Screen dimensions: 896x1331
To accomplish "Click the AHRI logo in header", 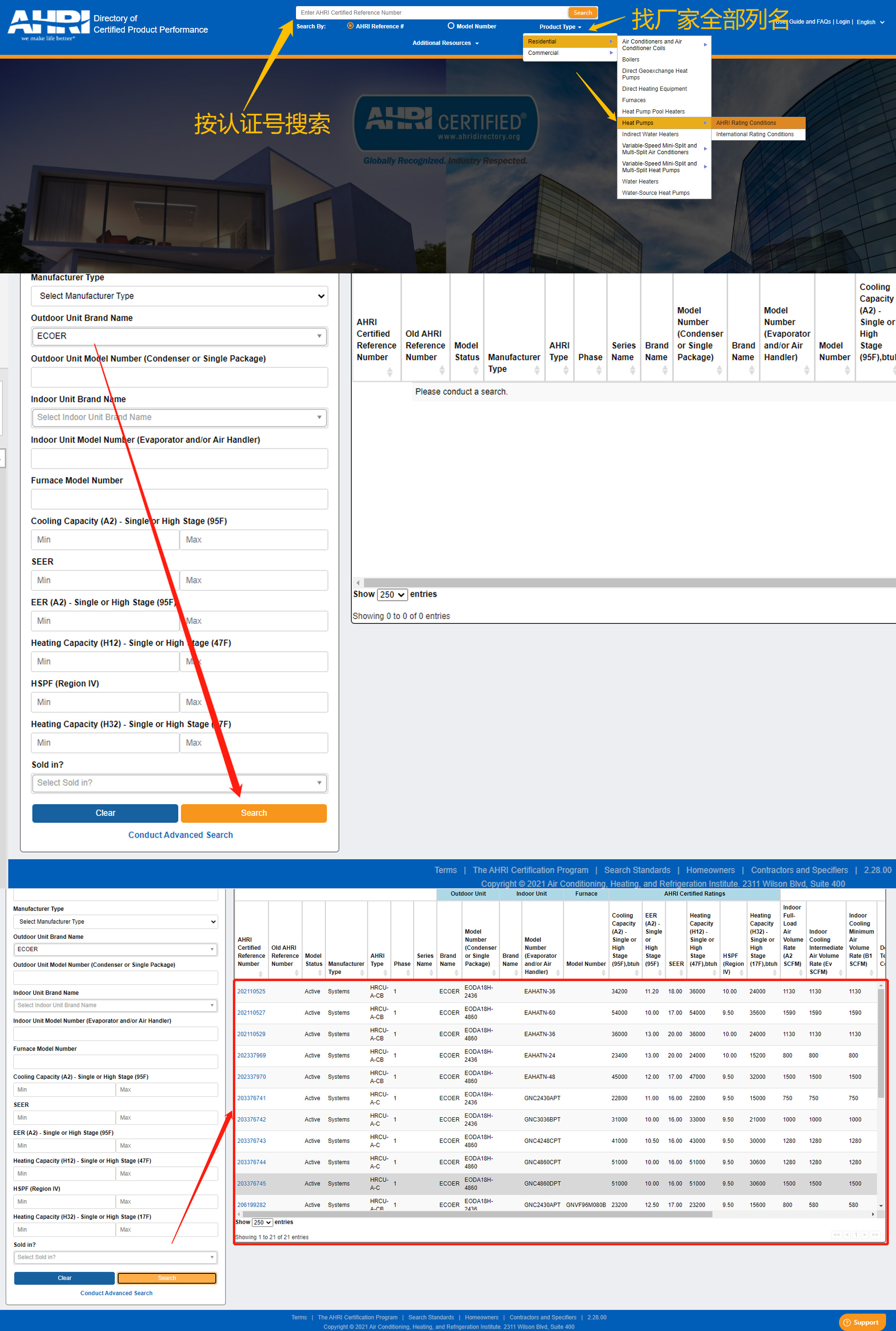I will (49, 25).
